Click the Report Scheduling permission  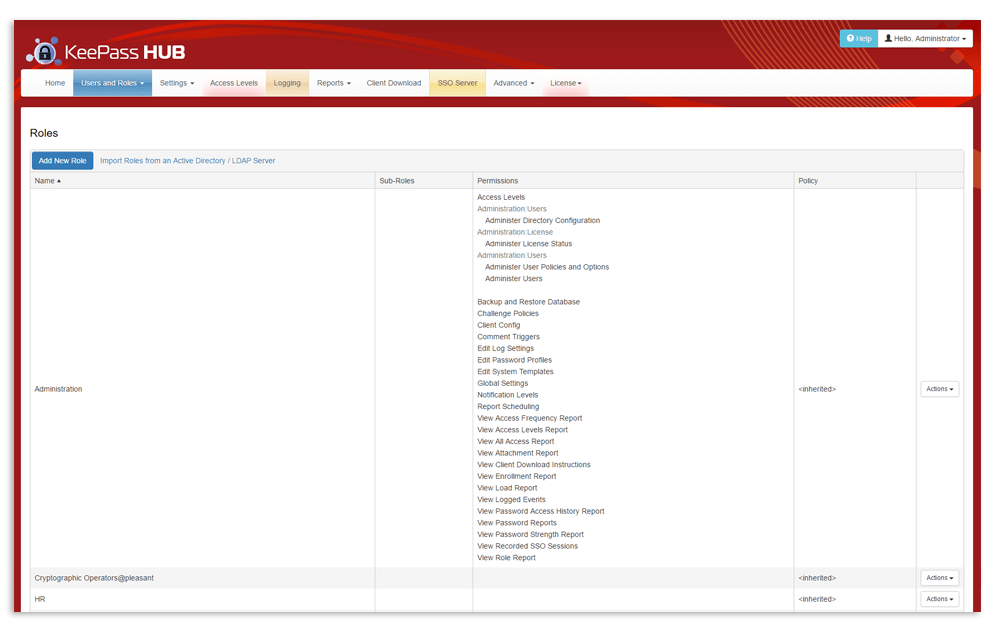(x=508, y=407)
